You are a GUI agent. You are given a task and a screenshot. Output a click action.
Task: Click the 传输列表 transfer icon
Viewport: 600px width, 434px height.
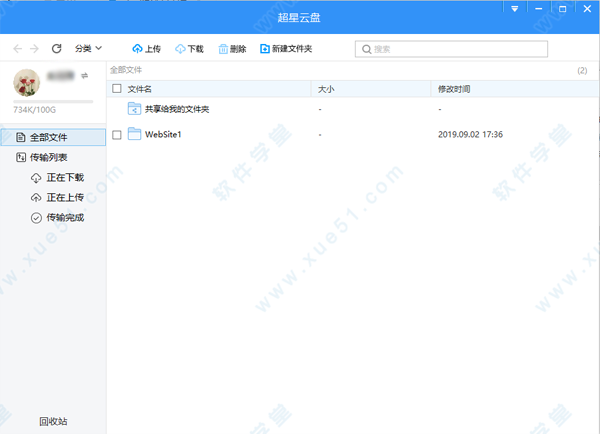21,157
